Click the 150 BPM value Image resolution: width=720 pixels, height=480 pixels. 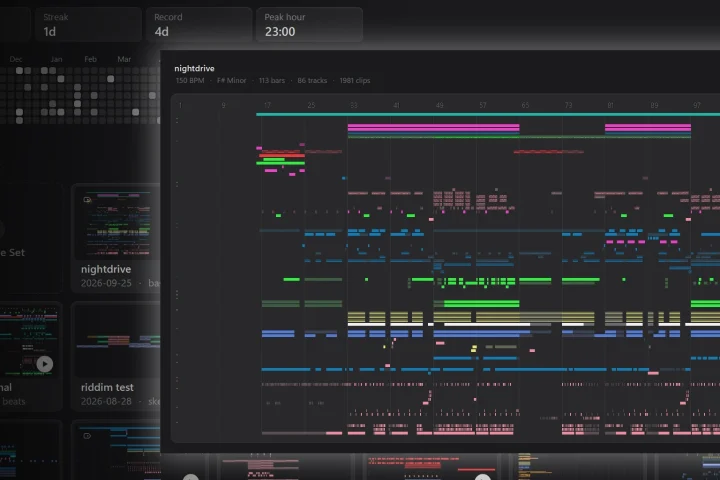pos(190,80)
